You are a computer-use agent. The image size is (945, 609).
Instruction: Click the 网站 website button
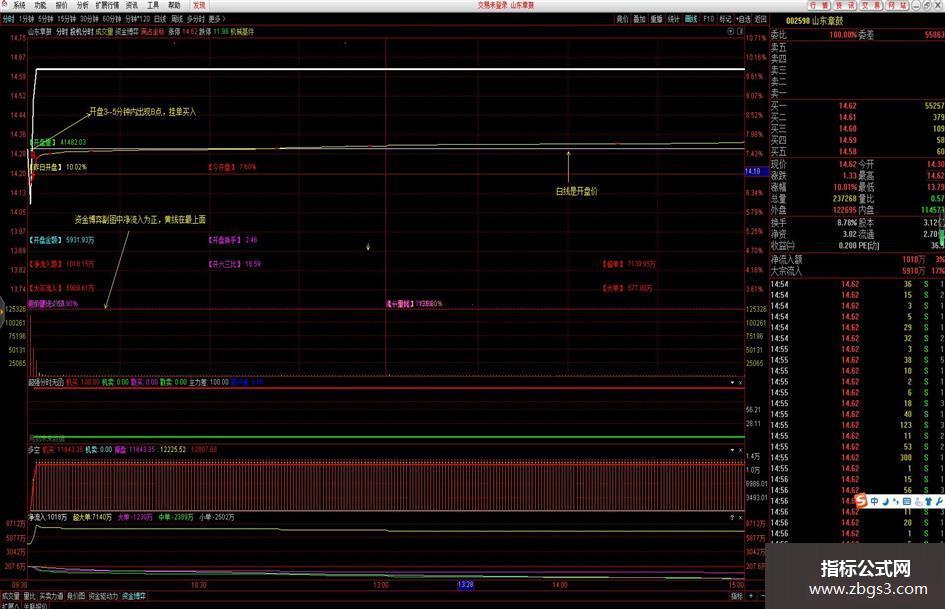coord(897,5)
